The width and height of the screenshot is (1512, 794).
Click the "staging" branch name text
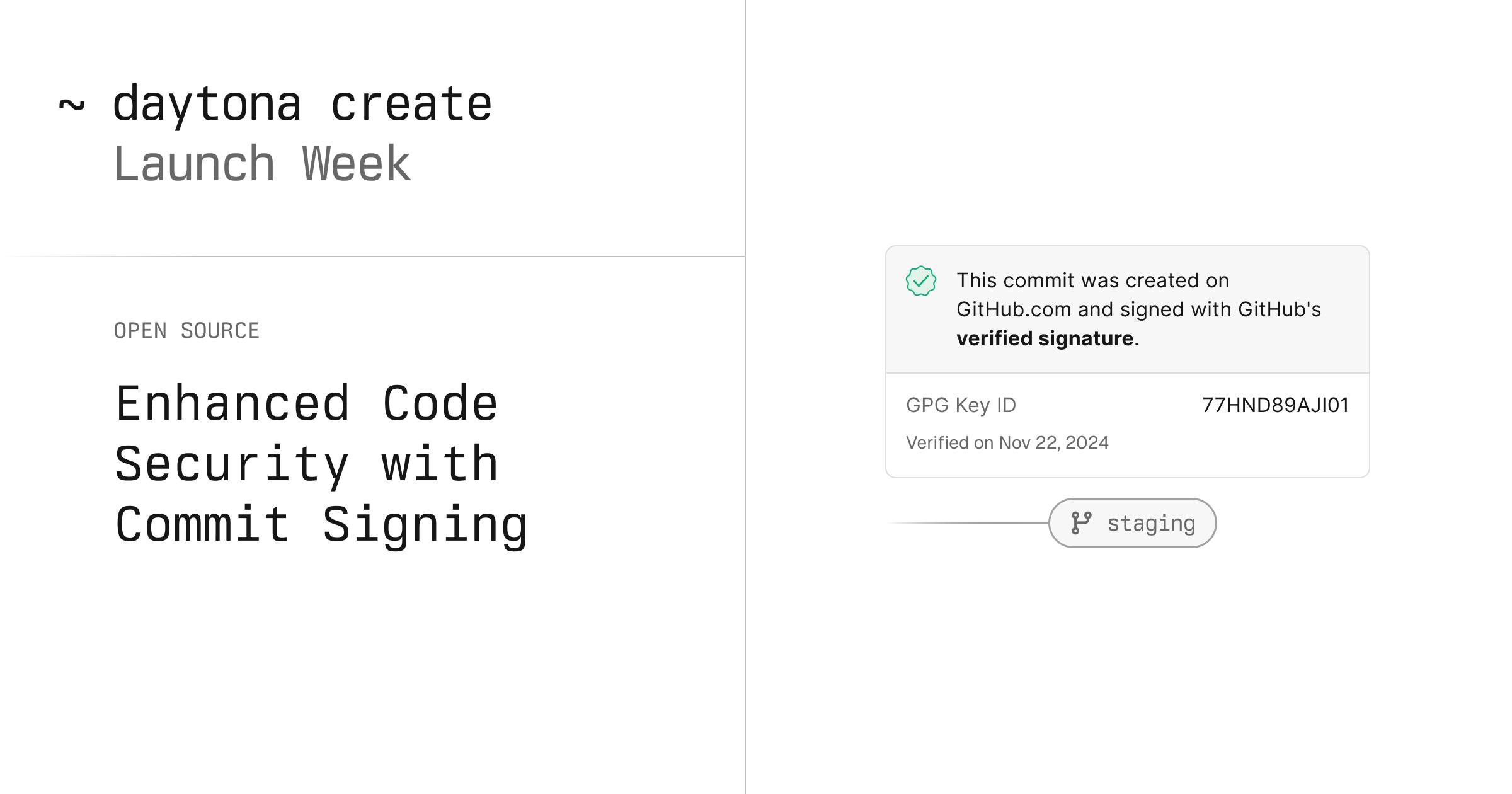click(x=1151, y=524)
